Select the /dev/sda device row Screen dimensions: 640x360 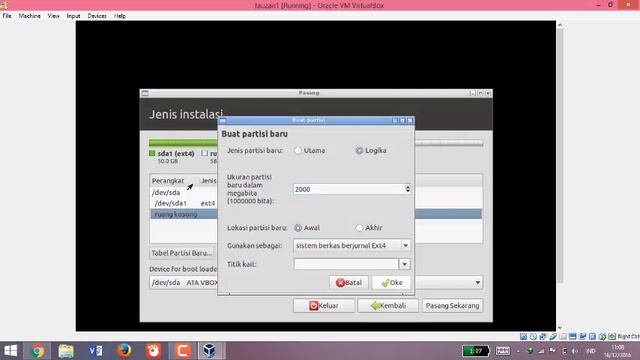click(184, 192)
